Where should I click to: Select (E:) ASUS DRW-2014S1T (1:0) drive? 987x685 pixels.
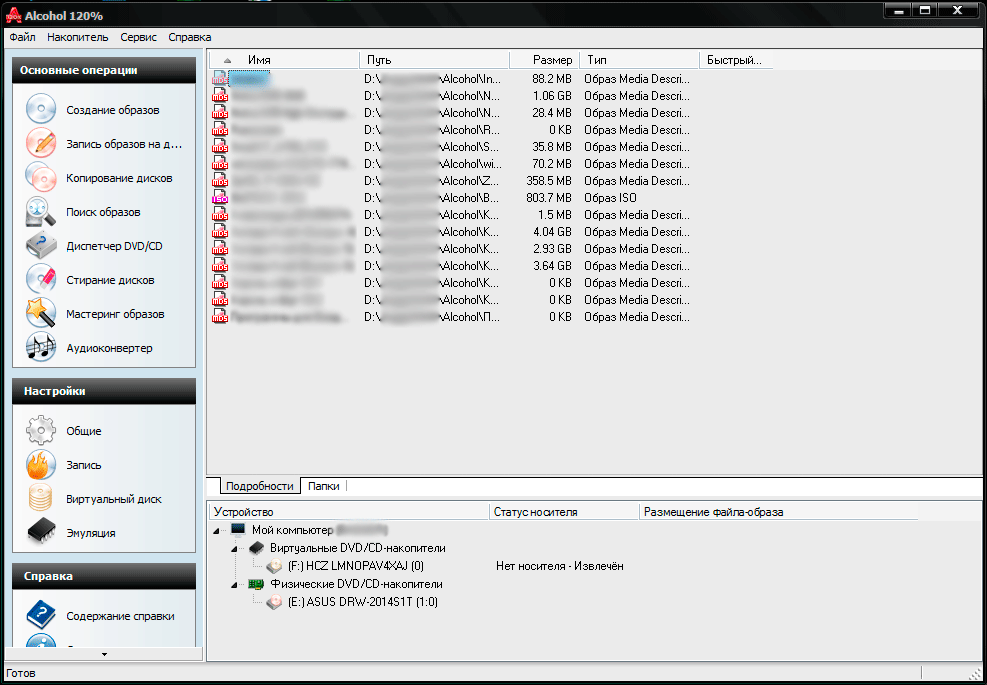(x=362, y=602)
